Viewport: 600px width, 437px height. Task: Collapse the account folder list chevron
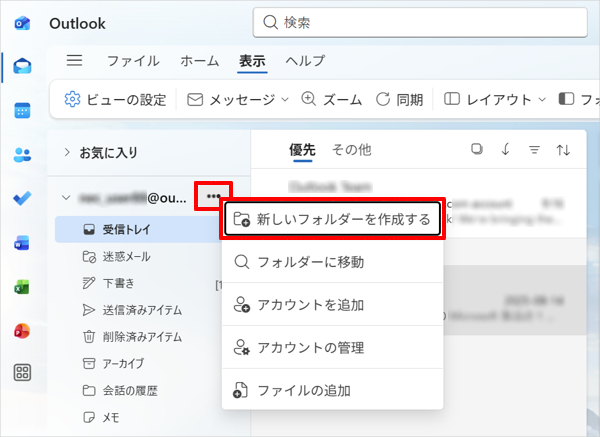pyautogui.click(x=66, y=197)
